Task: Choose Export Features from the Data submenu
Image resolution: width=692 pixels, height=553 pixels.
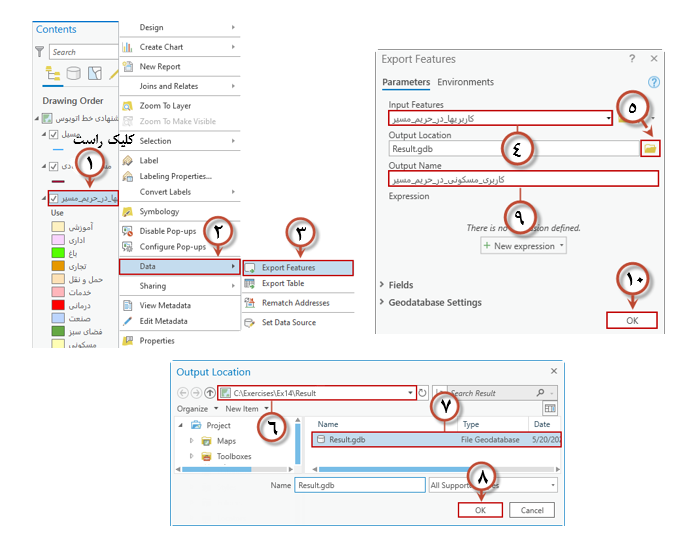Action: (288, 268)
